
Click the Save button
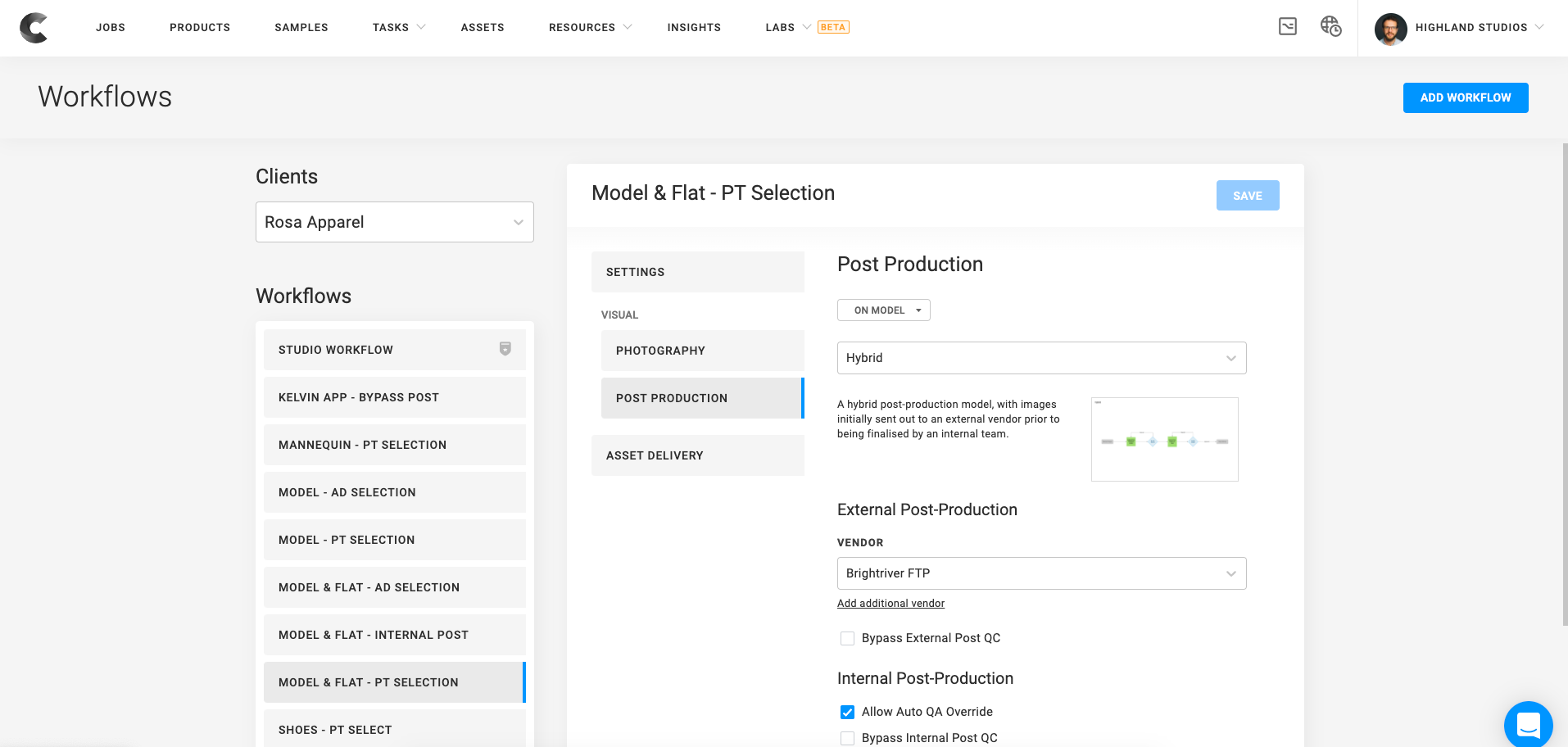1248,196
